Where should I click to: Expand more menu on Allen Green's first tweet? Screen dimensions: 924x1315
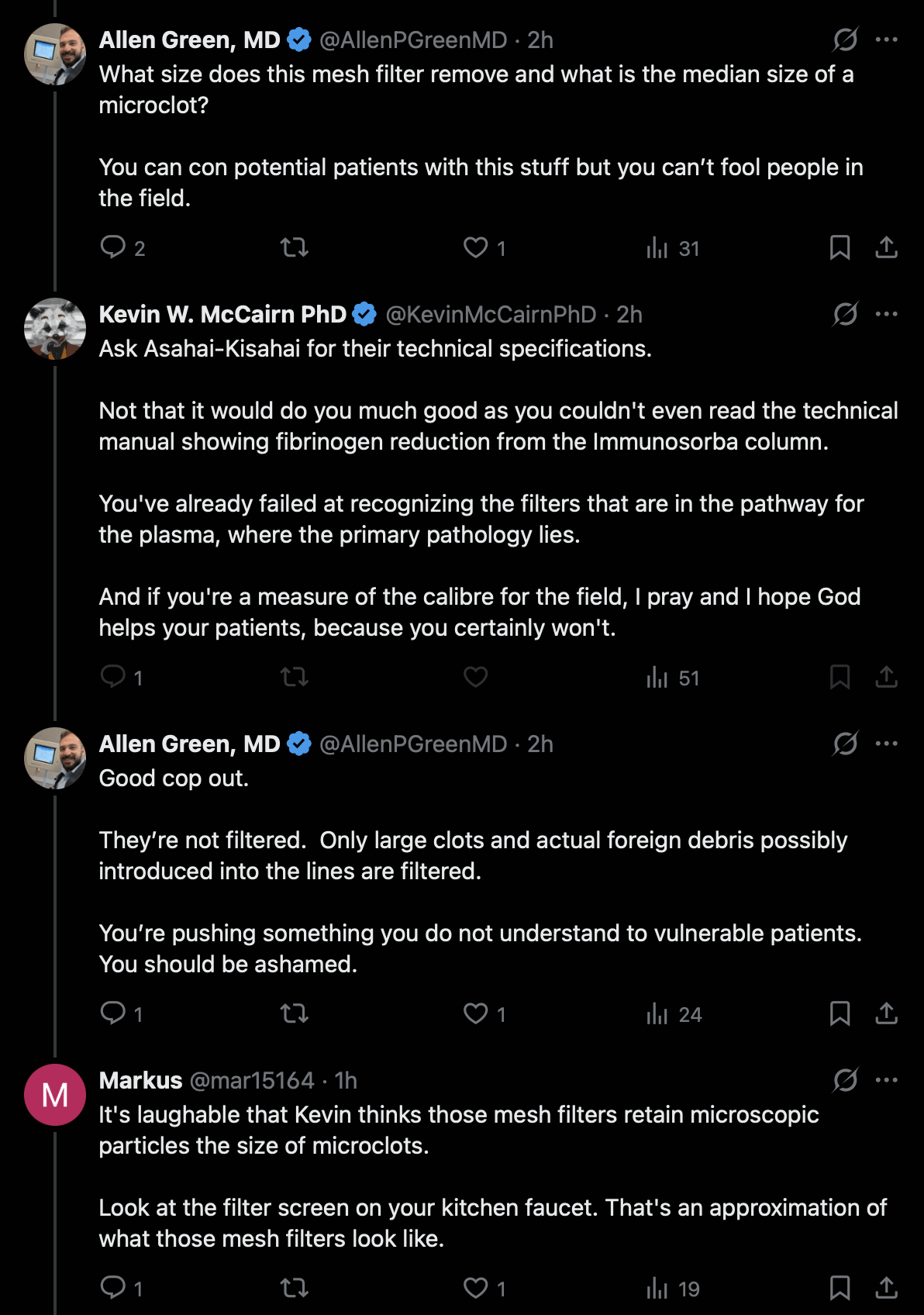(886, 40)
